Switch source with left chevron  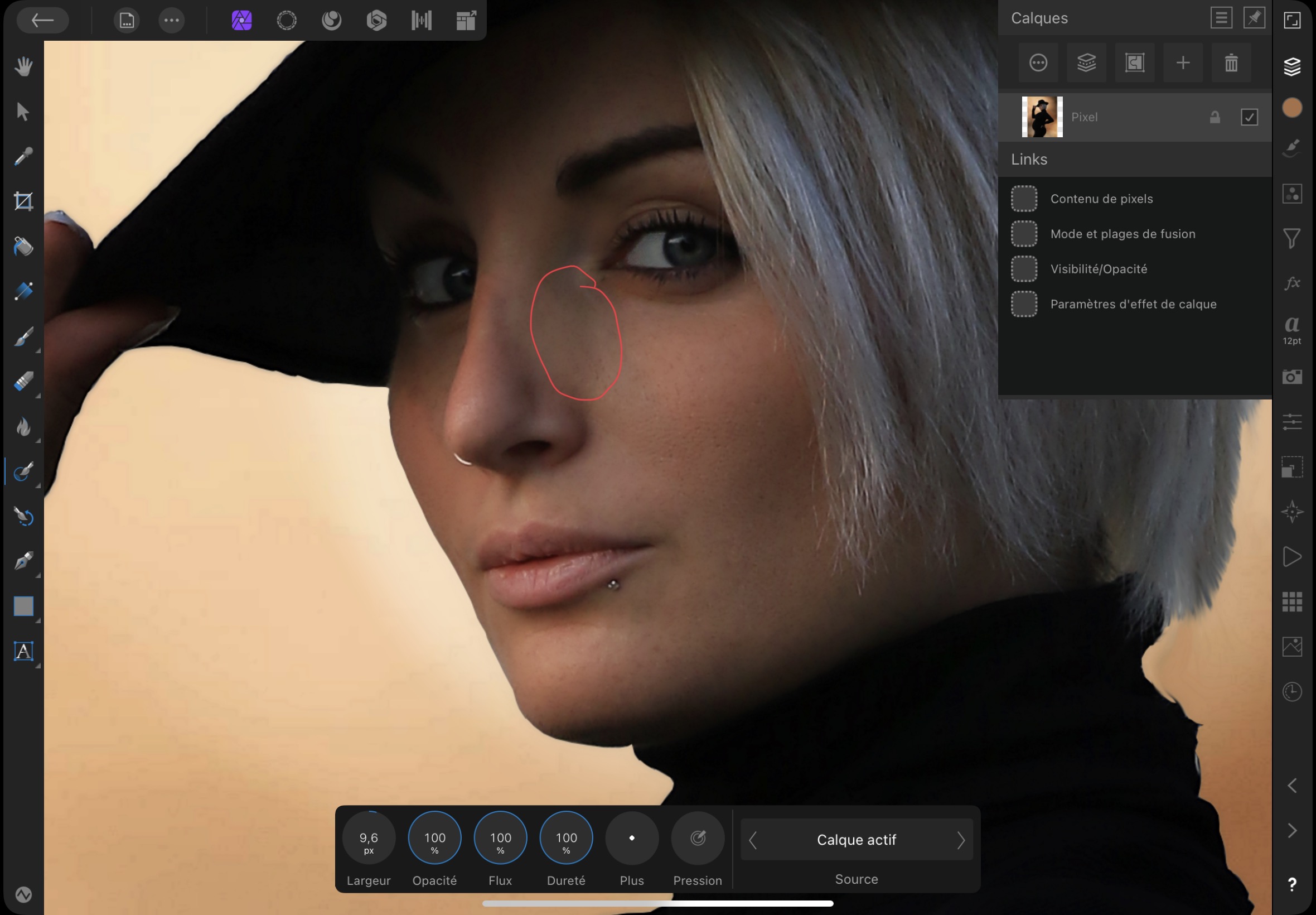(753, 840)
